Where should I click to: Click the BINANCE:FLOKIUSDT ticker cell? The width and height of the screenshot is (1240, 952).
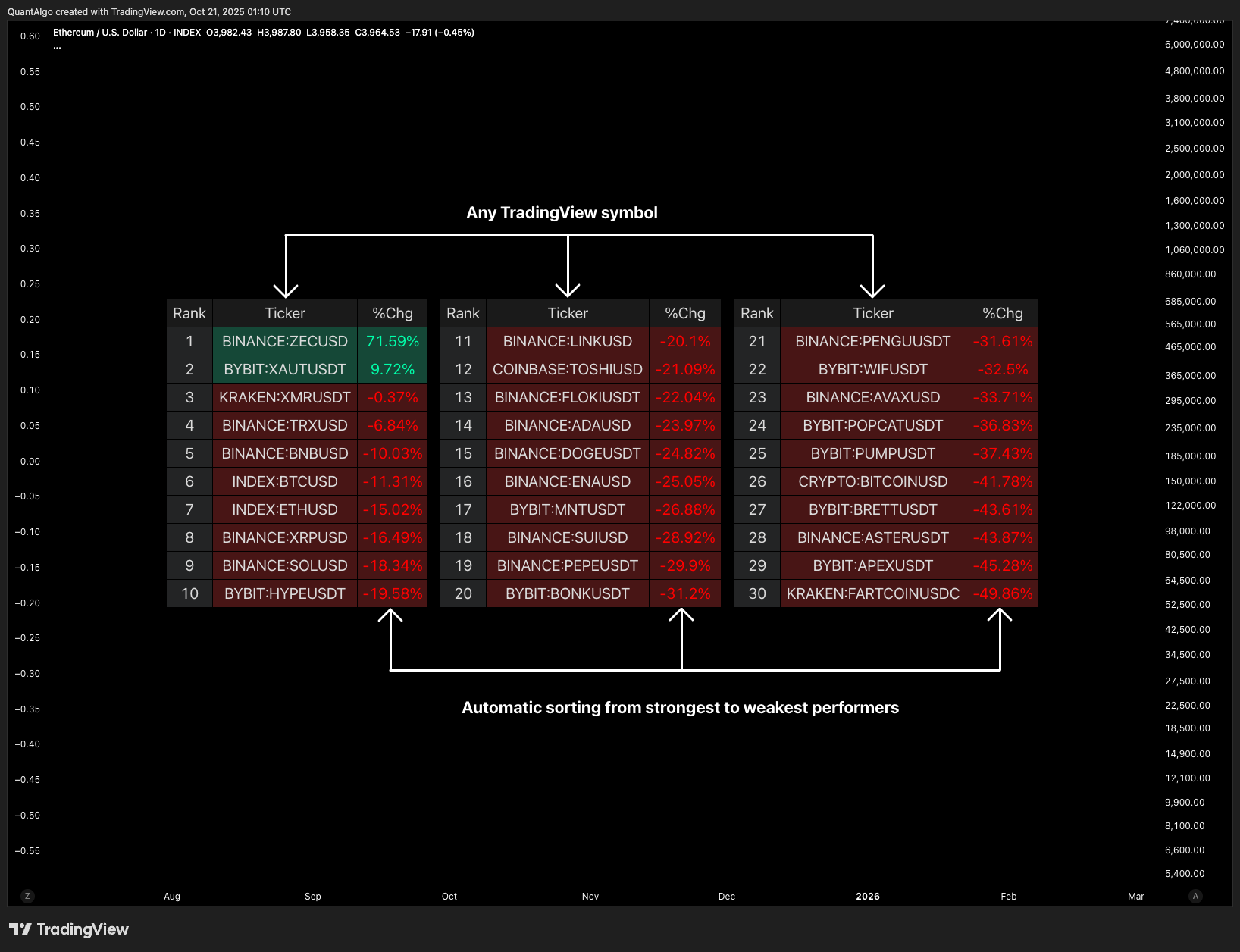(x=568, y=397)
